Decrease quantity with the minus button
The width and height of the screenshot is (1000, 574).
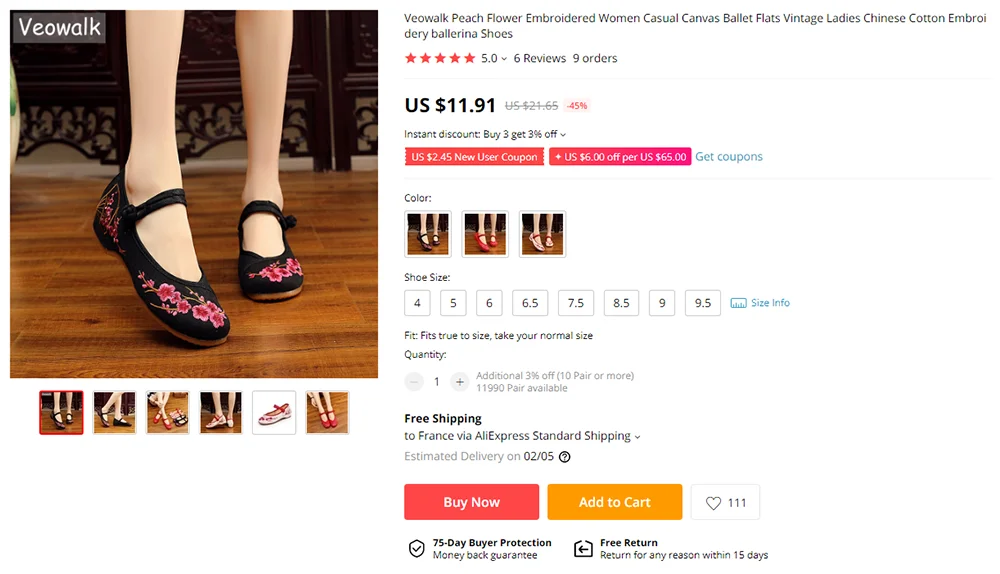tap(414, 381)
